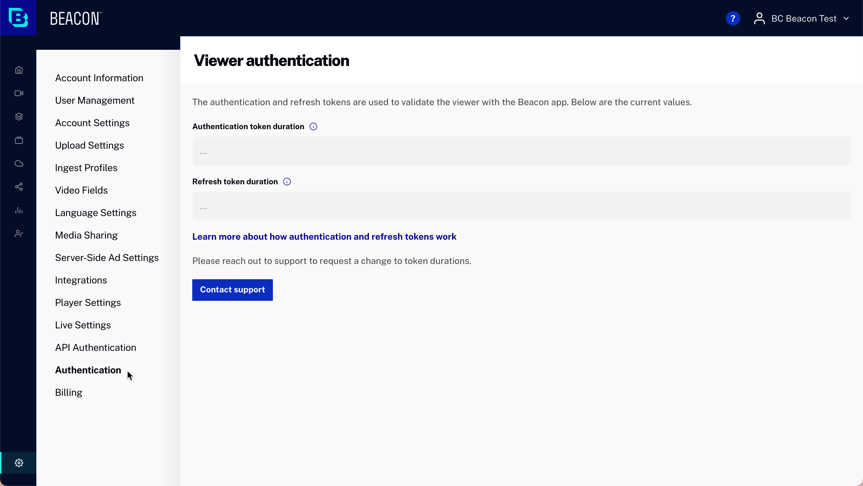
Task: Go to Player Settings
Action: click(x=88, y=303)
